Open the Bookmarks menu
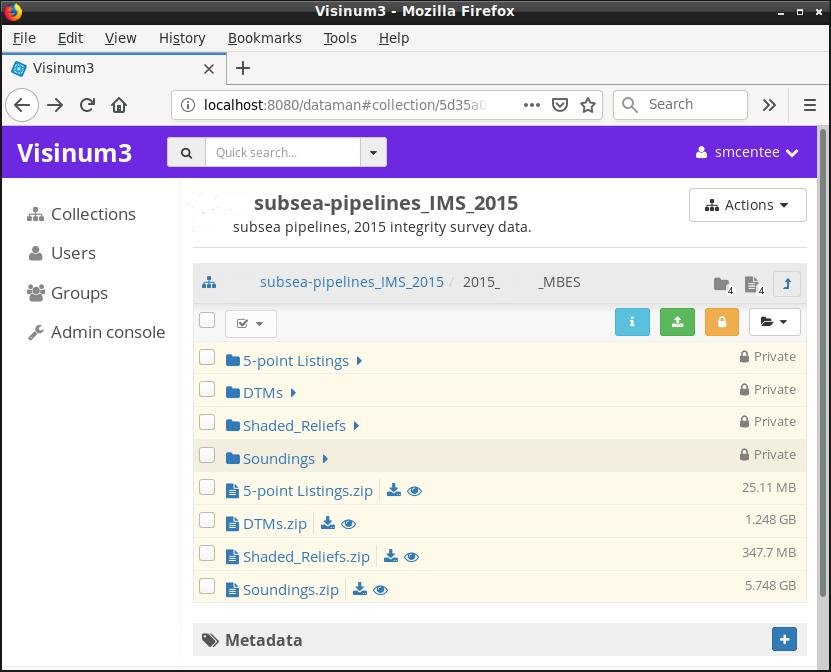 click(x=264, y=38)
